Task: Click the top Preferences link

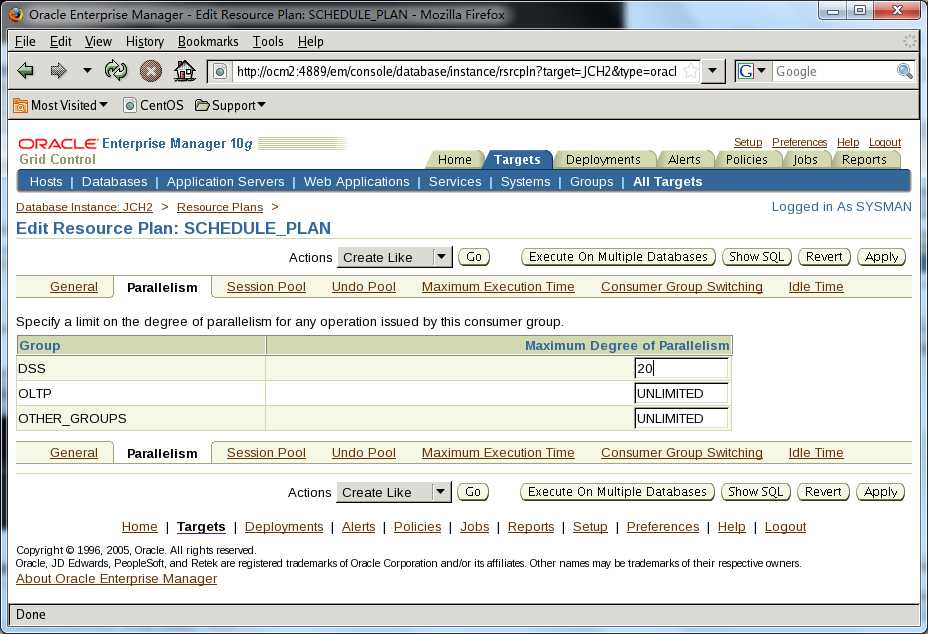Action: point(799,142)
